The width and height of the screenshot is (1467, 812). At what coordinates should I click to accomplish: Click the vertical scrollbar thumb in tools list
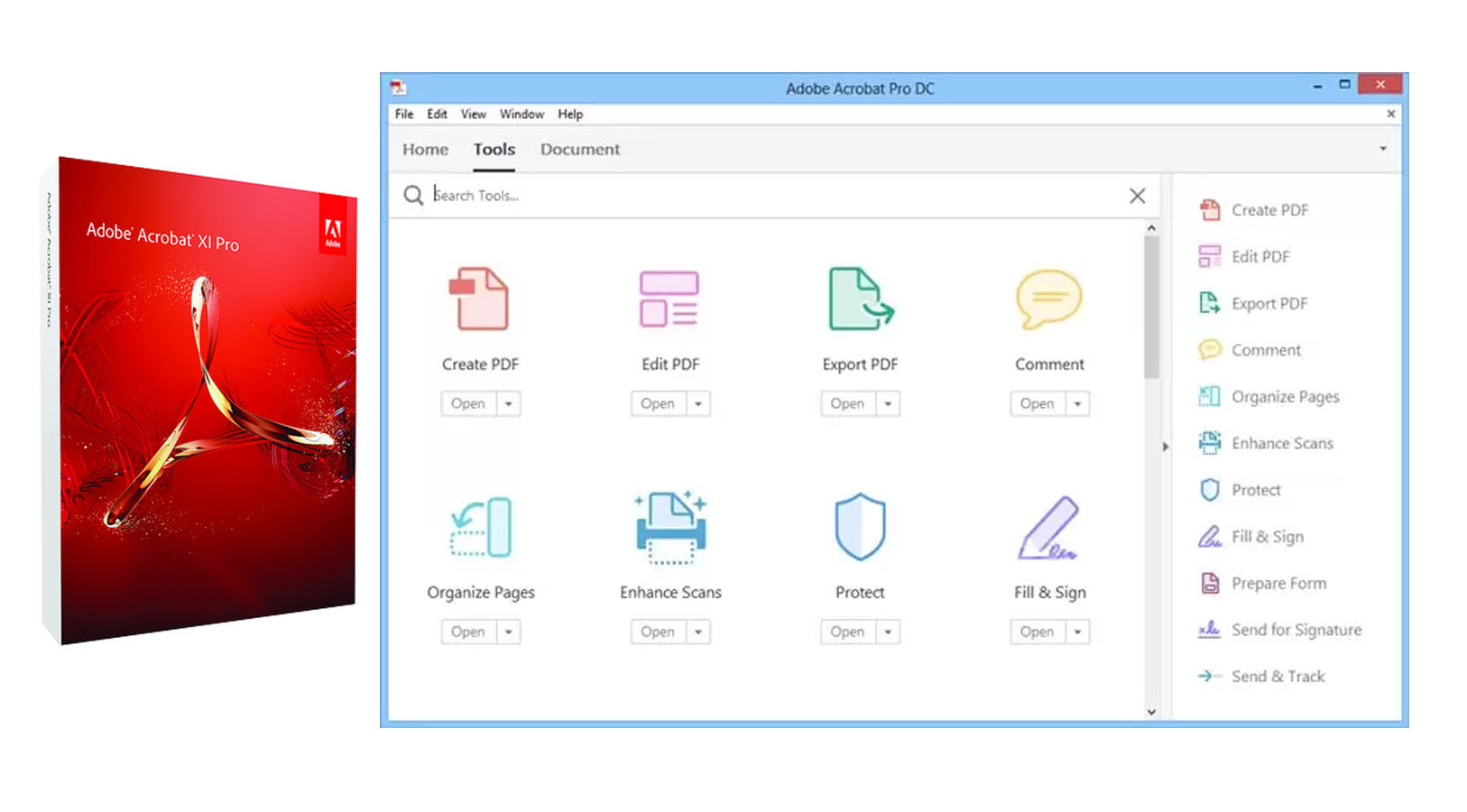[1151, 307]
